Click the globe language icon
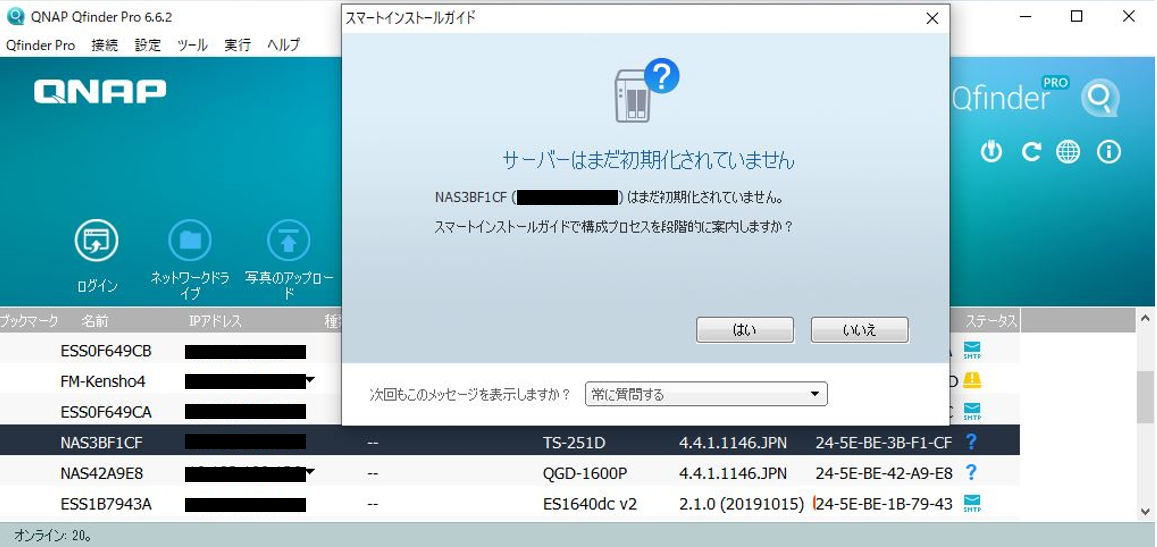The width and height of the screenshot is (1157, 547). (x=1068, y=152)
